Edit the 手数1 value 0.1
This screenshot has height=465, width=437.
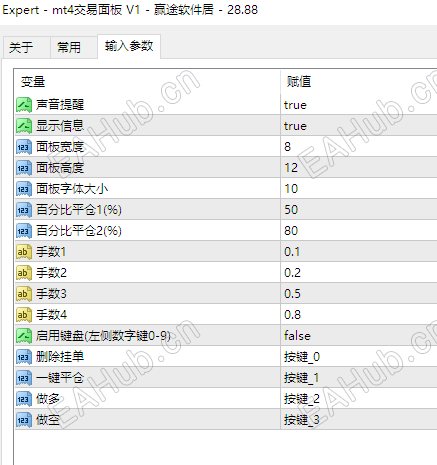coord(292,252)
